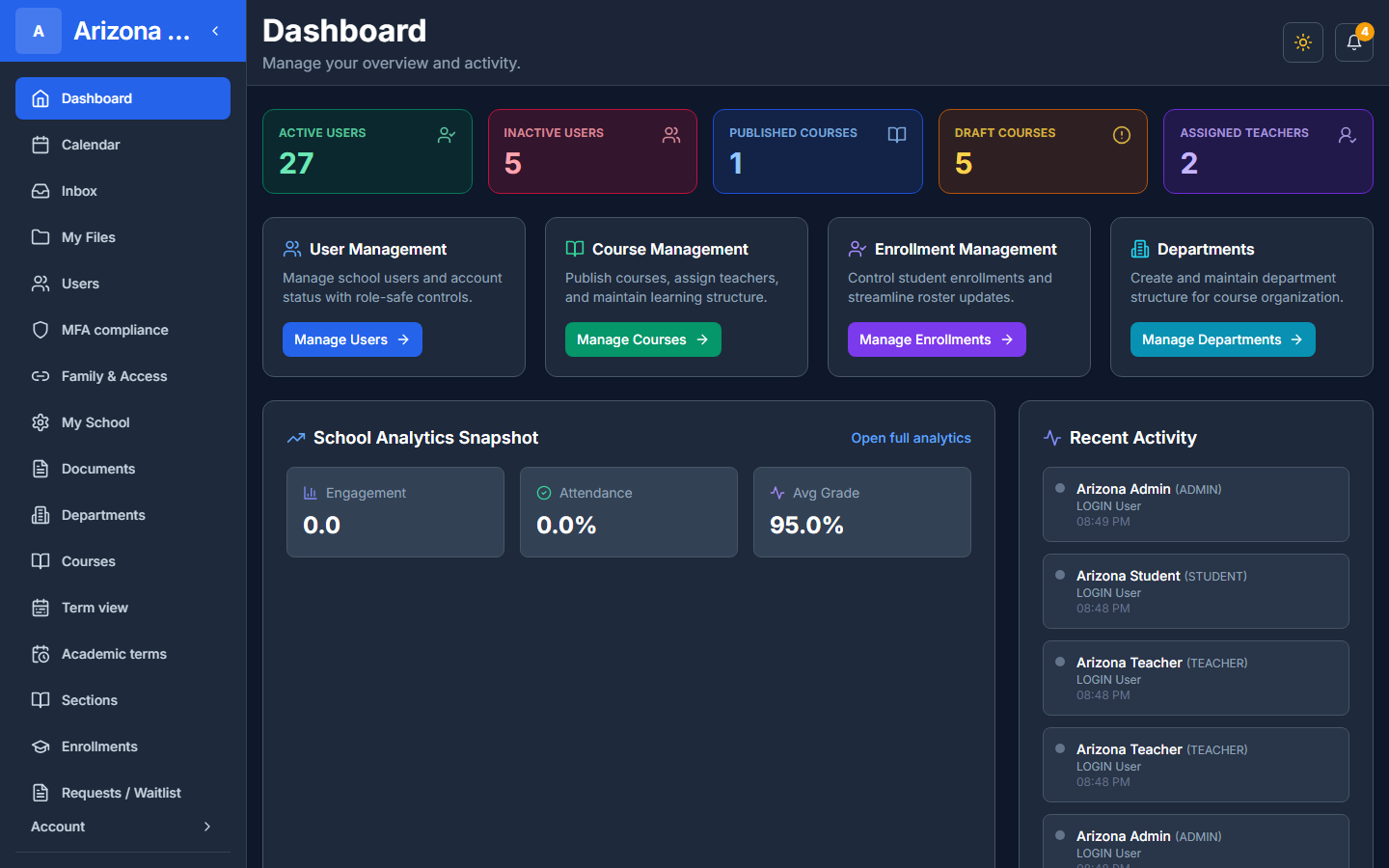Click the Term view calendar icon
Viewport: 1389px width, 868px height.
click(41, 608)
